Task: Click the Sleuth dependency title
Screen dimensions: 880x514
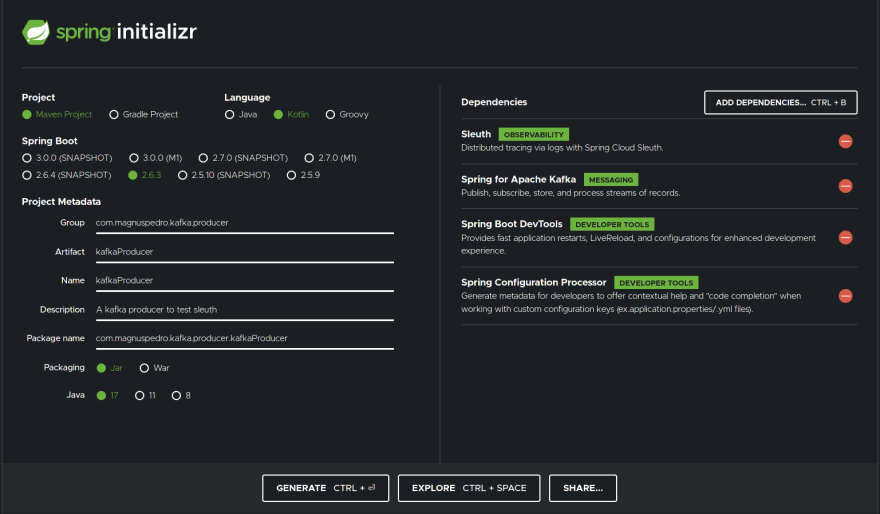Action: 476,134
